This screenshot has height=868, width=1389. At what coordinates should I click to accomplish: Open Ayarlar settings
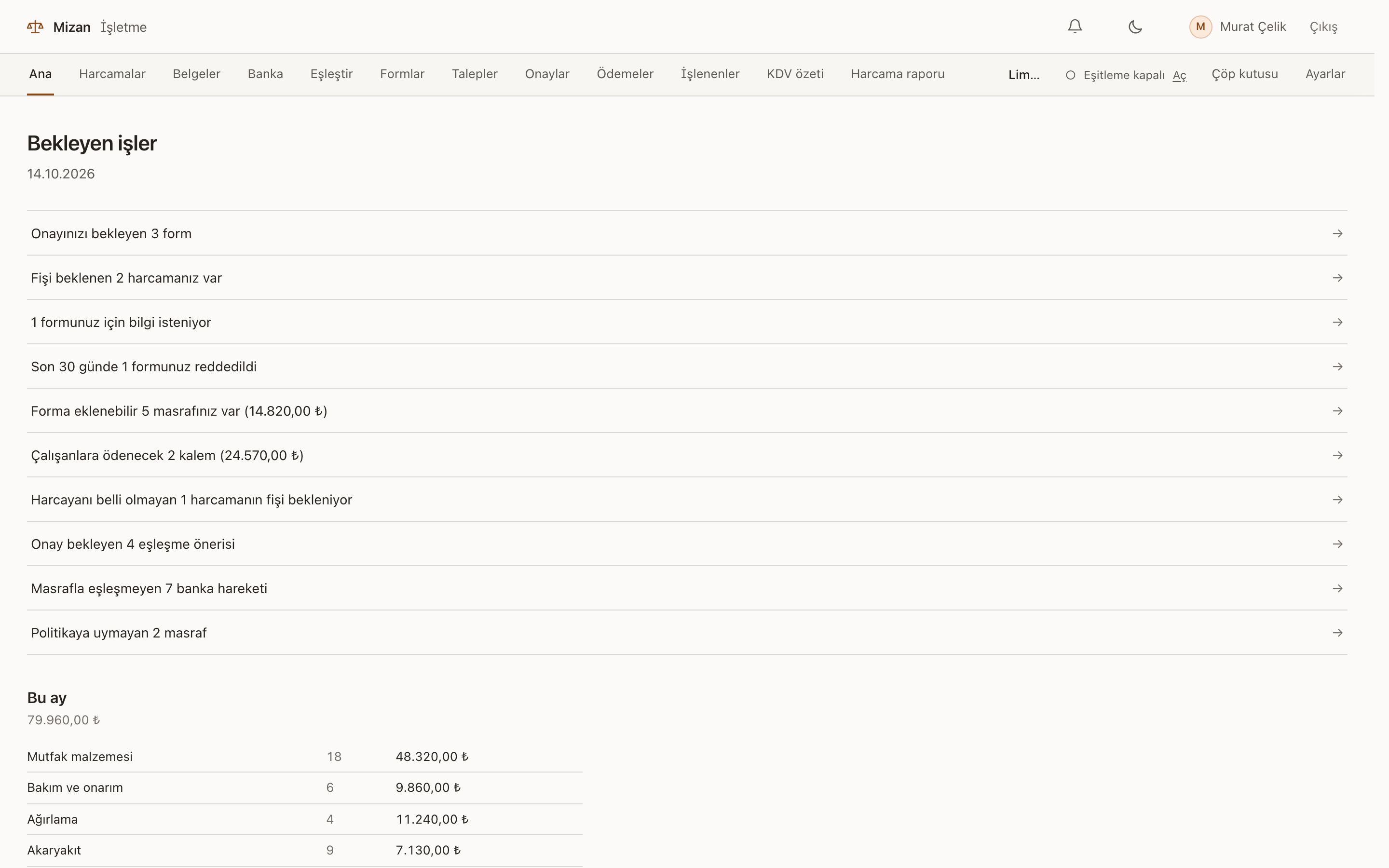pos(1325,74)
